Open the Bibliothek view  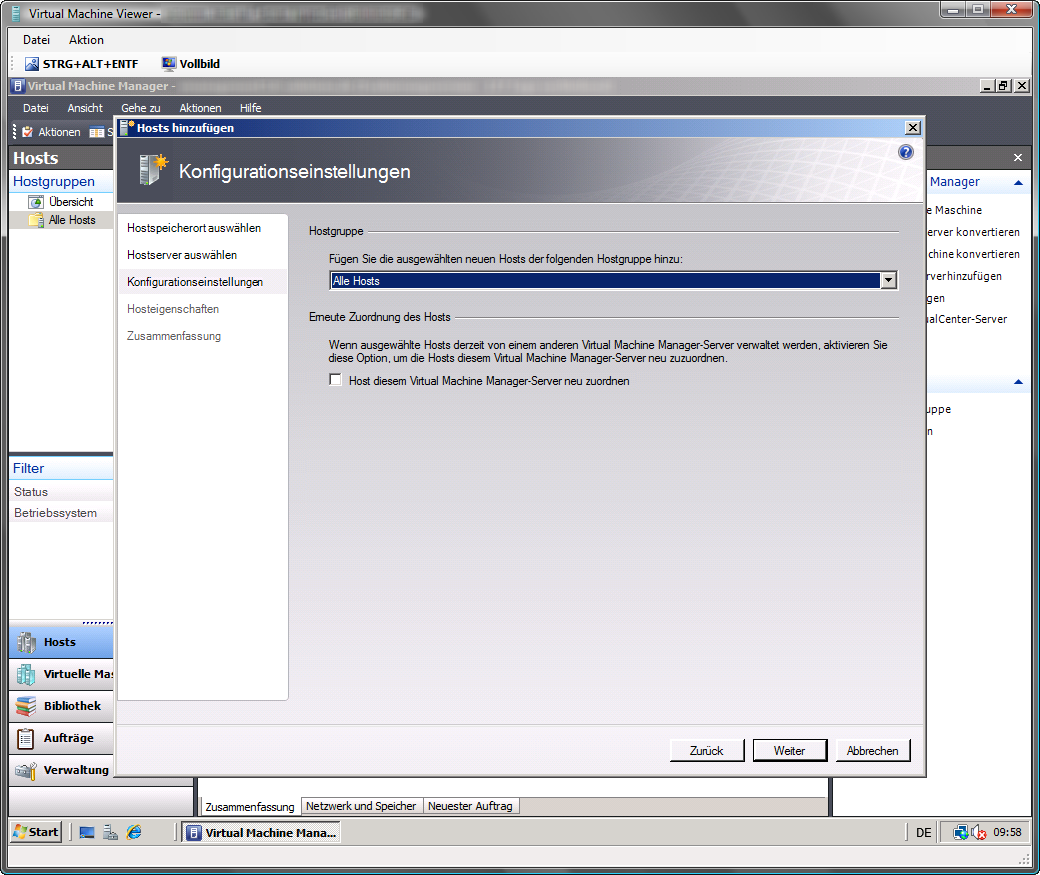(x=61, y=706)
